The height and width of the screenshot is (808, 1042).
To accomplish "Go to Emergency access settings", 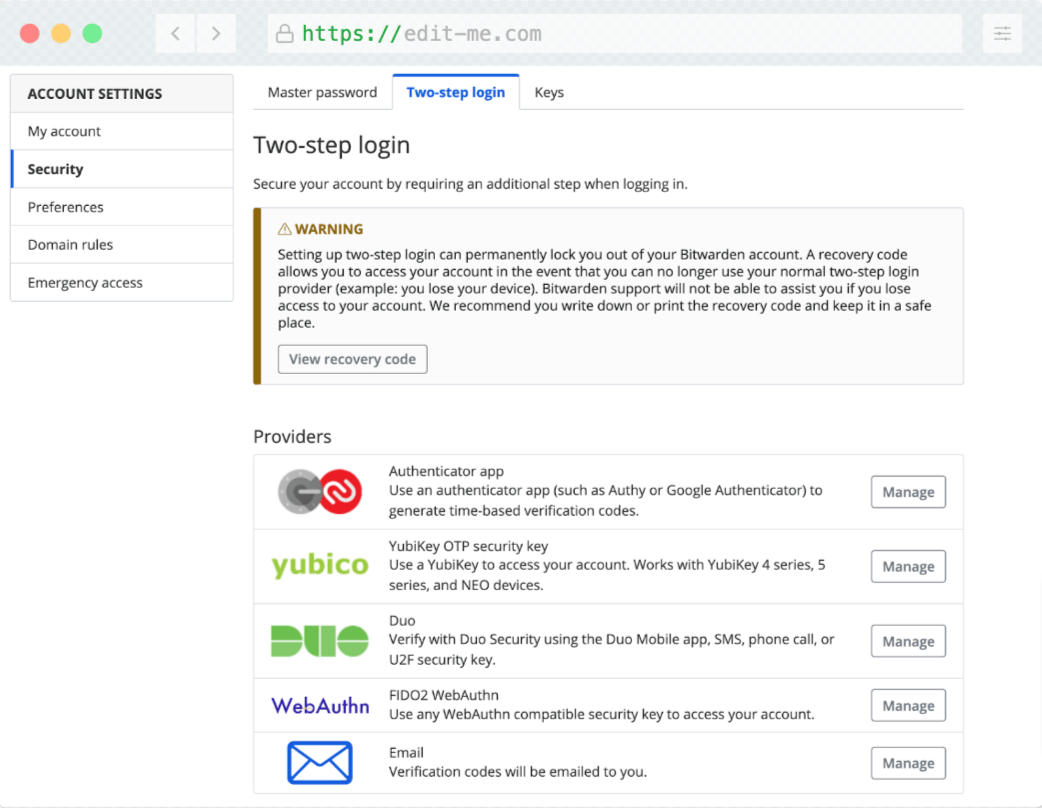I will tap(85, 283).
